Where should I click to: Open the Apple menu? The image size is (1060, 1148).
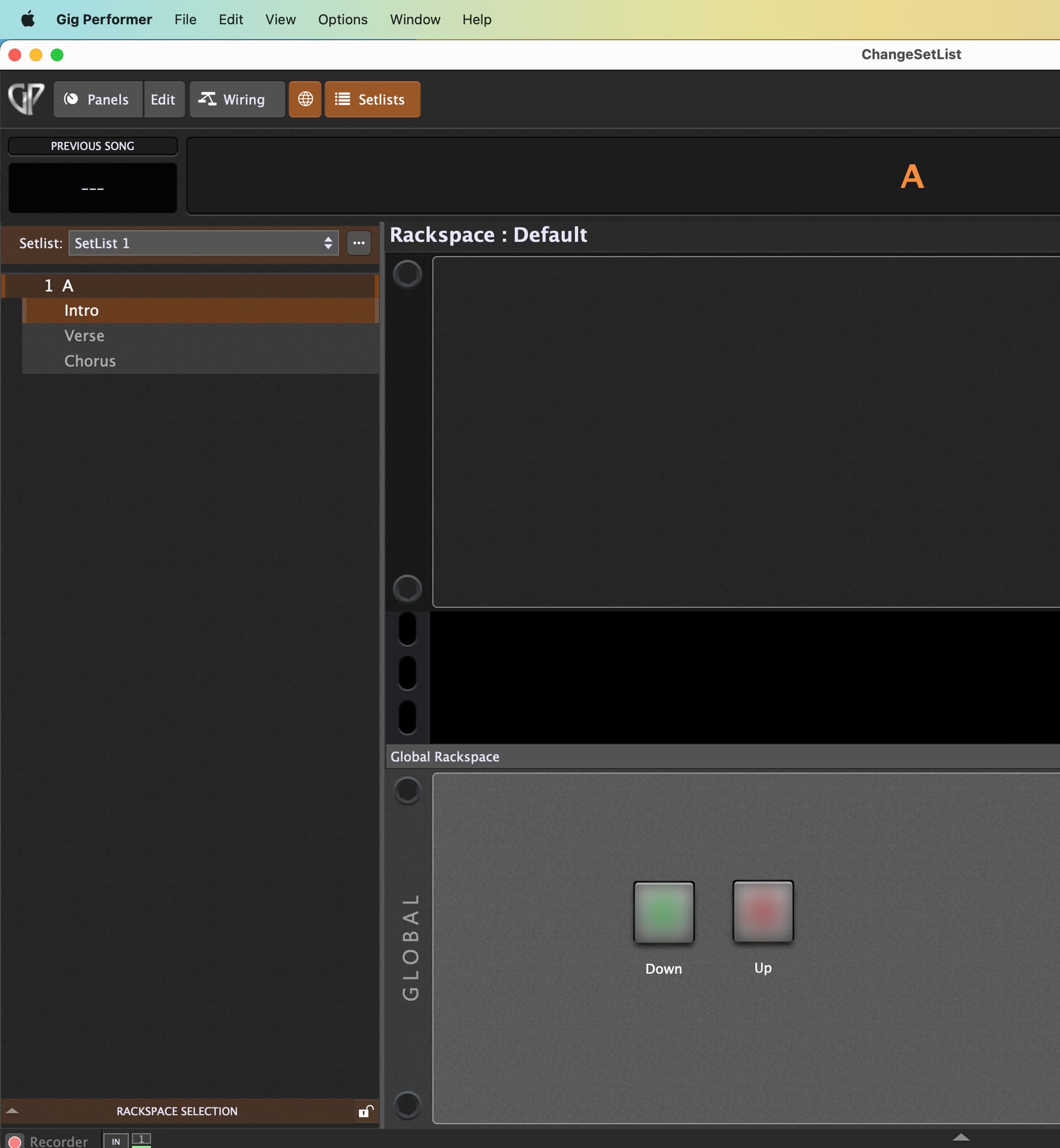[28, 19]
